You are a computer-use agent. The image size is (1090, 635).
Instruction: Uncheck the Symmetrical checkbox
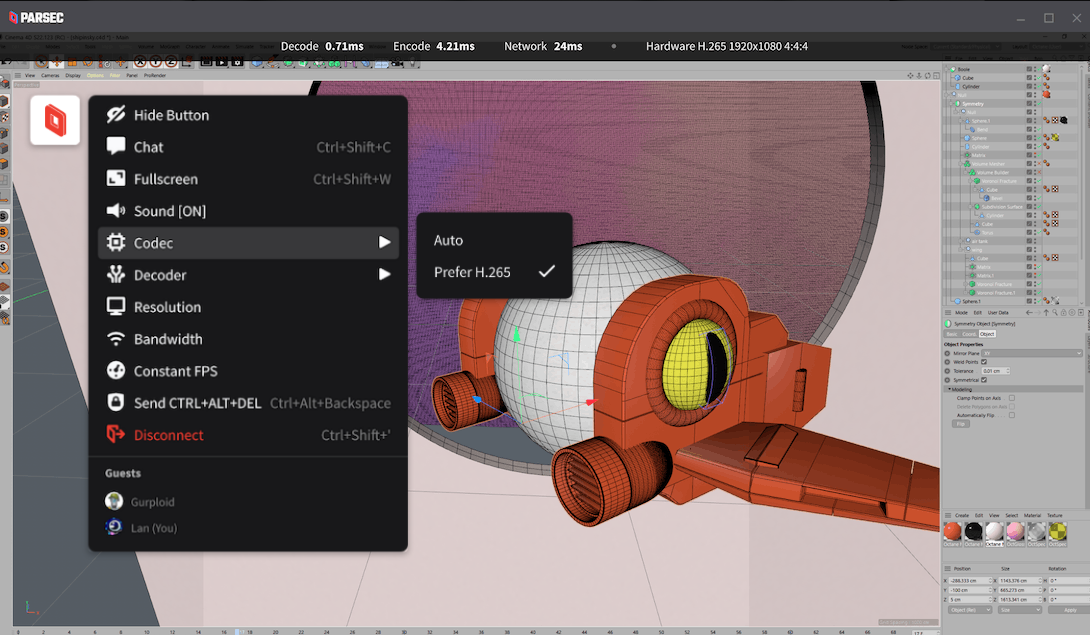[x=984, y=380]
